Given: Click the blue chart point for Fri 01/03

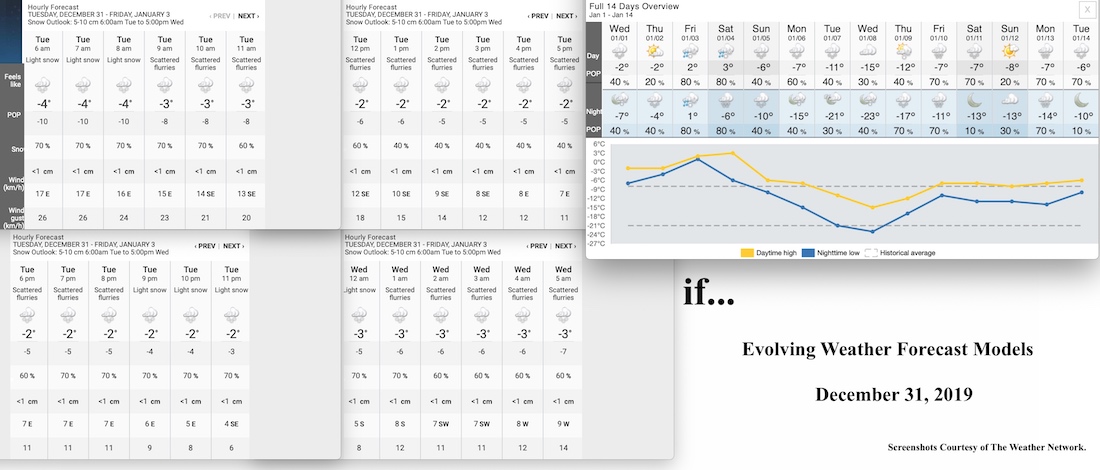Looking at the screenshot, I should point(697,159).
